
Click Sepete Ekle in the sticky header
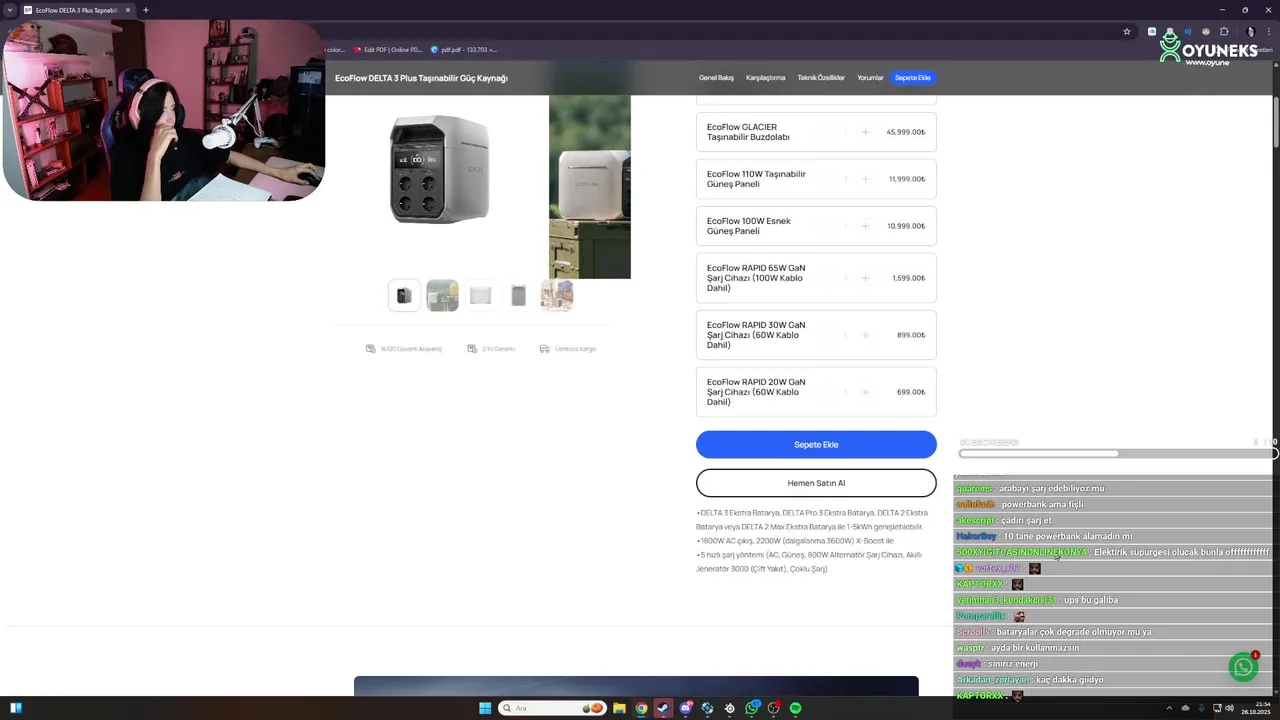click(x=913, y=78)
